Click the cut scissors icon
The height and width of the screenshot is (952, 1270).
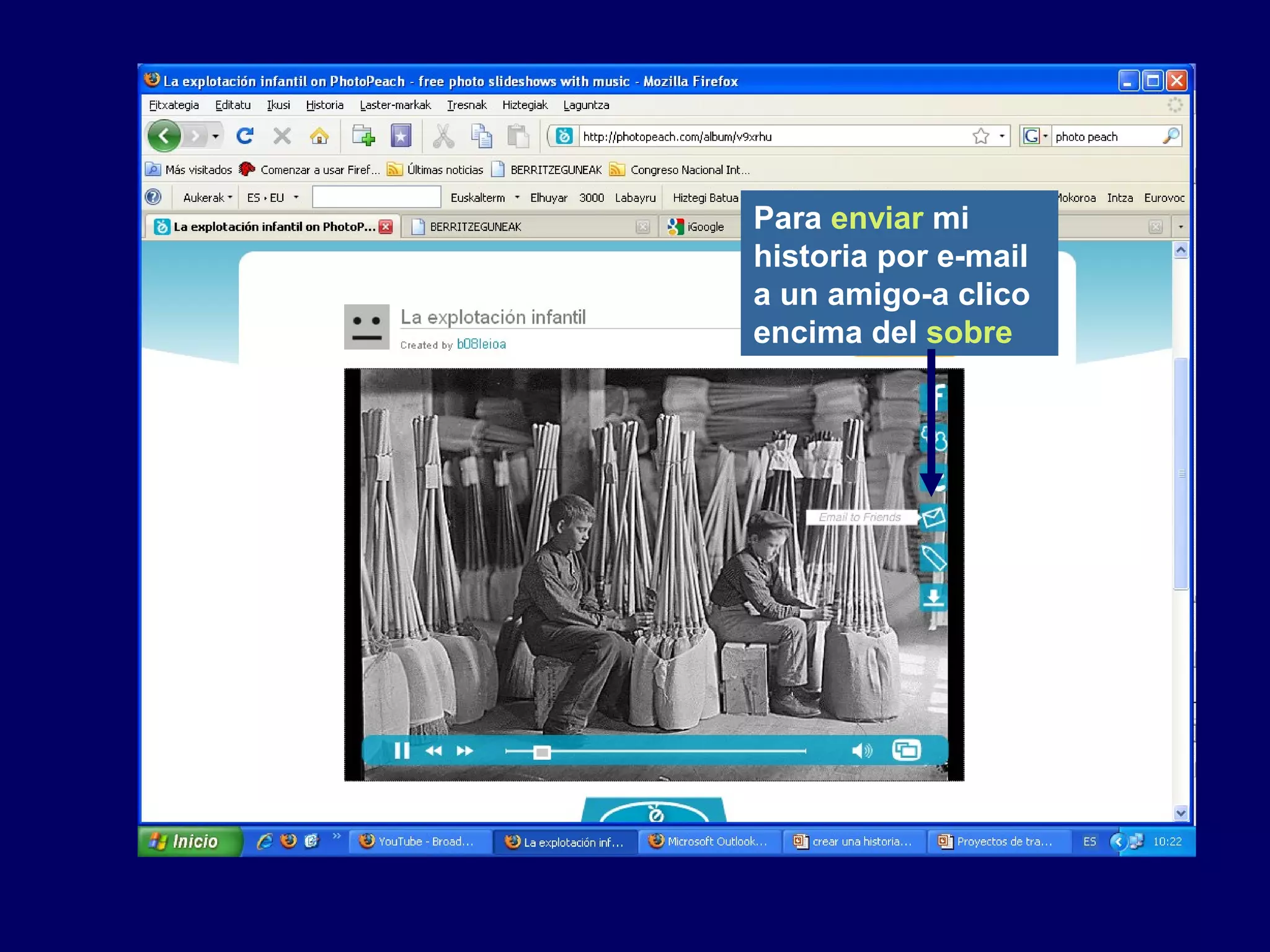coord(443,136)
